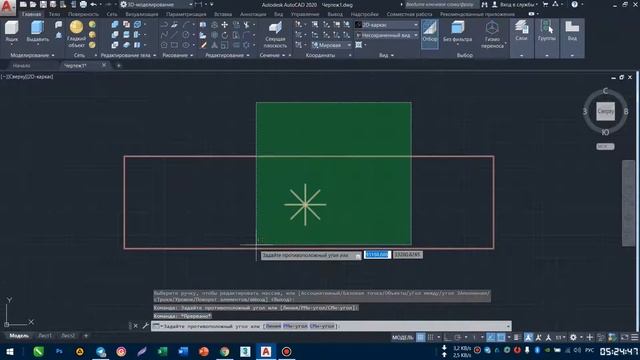Open command line history dropdown arrow
Image resolution: width=640 pixels, height=360 pixels.
(x=508, y=326)
